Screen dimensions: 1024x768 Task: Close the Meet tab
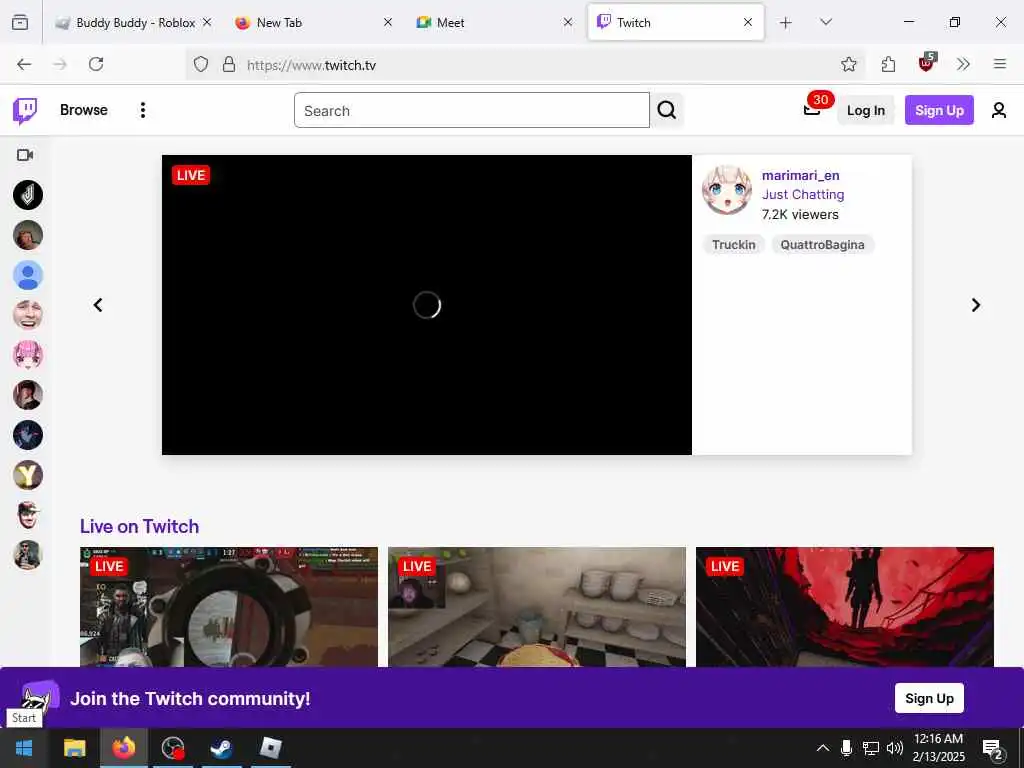coord(568,22)
